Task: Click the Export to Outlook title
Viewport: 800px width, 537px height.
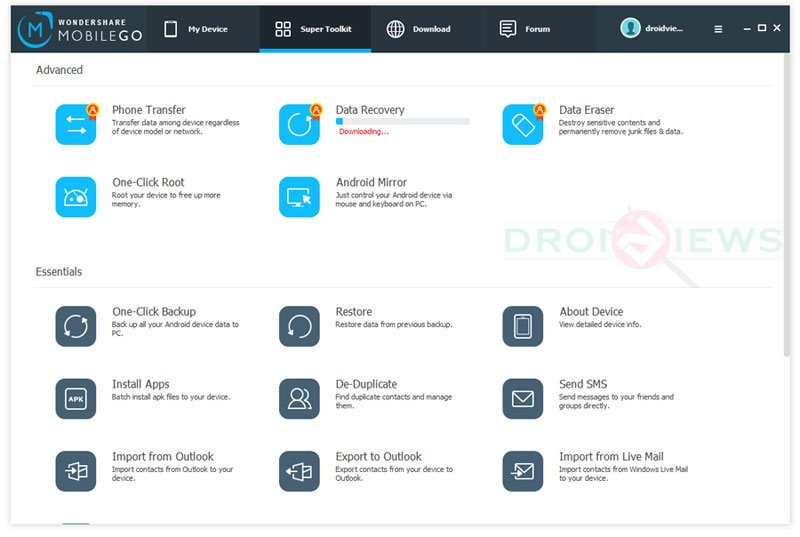Action: [x=378, y=456]
